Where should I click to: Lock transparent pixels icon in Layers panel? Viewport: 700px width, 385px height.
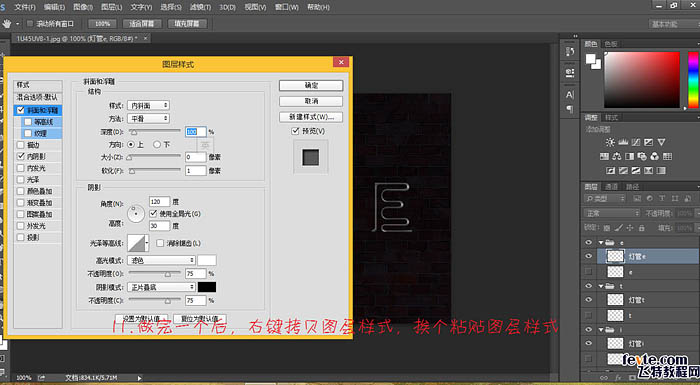point(608,228)
